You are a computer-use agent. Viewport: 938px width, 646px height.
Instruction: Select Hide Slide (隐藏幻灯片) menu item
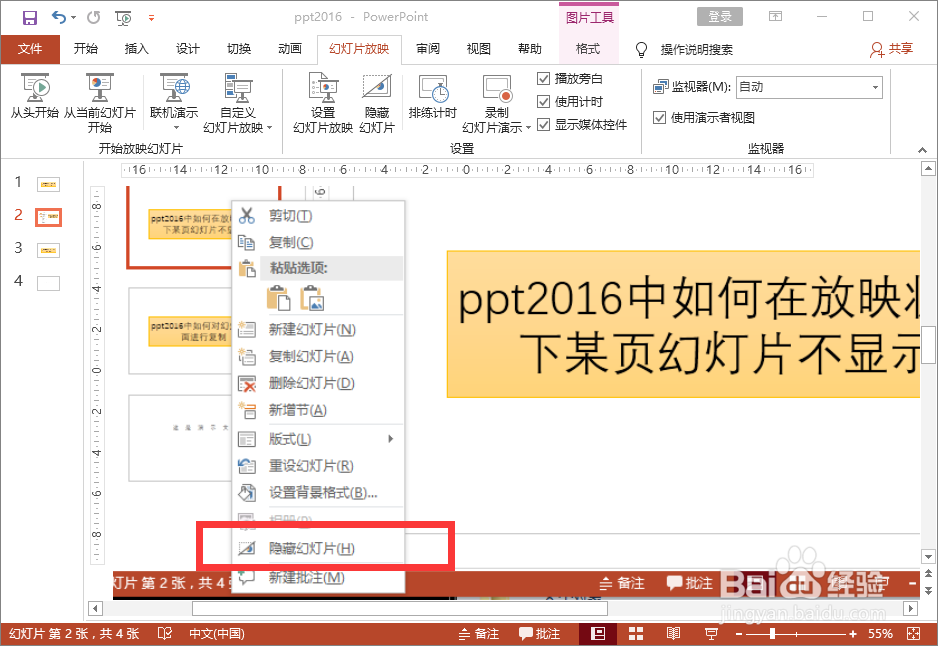319,548
